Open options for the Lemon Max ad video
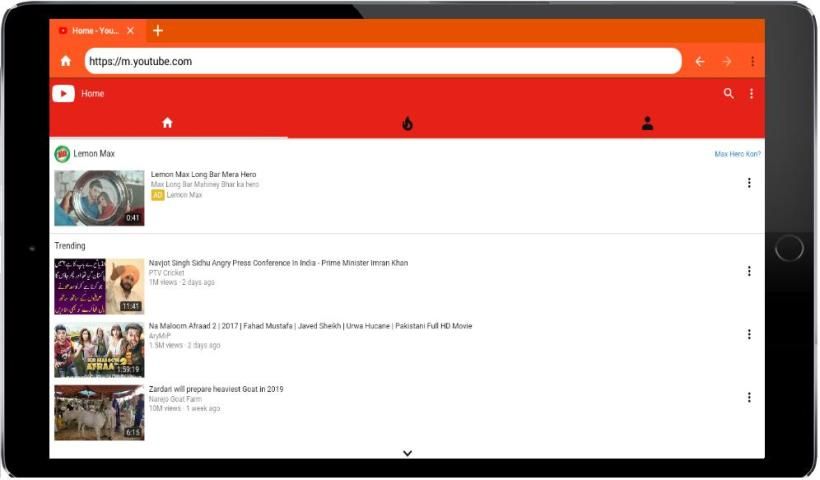Image resolution: width=820 pixels, height=480 pixels. coord(748,183)
